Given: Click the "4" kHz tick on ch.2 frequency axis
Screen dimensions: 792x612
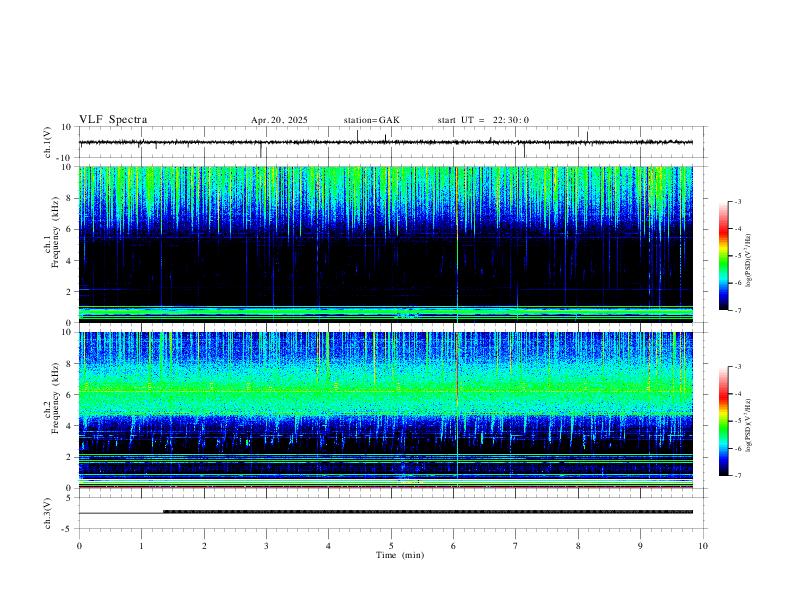Looking at the screenshot, I should (x=70, y=426).
